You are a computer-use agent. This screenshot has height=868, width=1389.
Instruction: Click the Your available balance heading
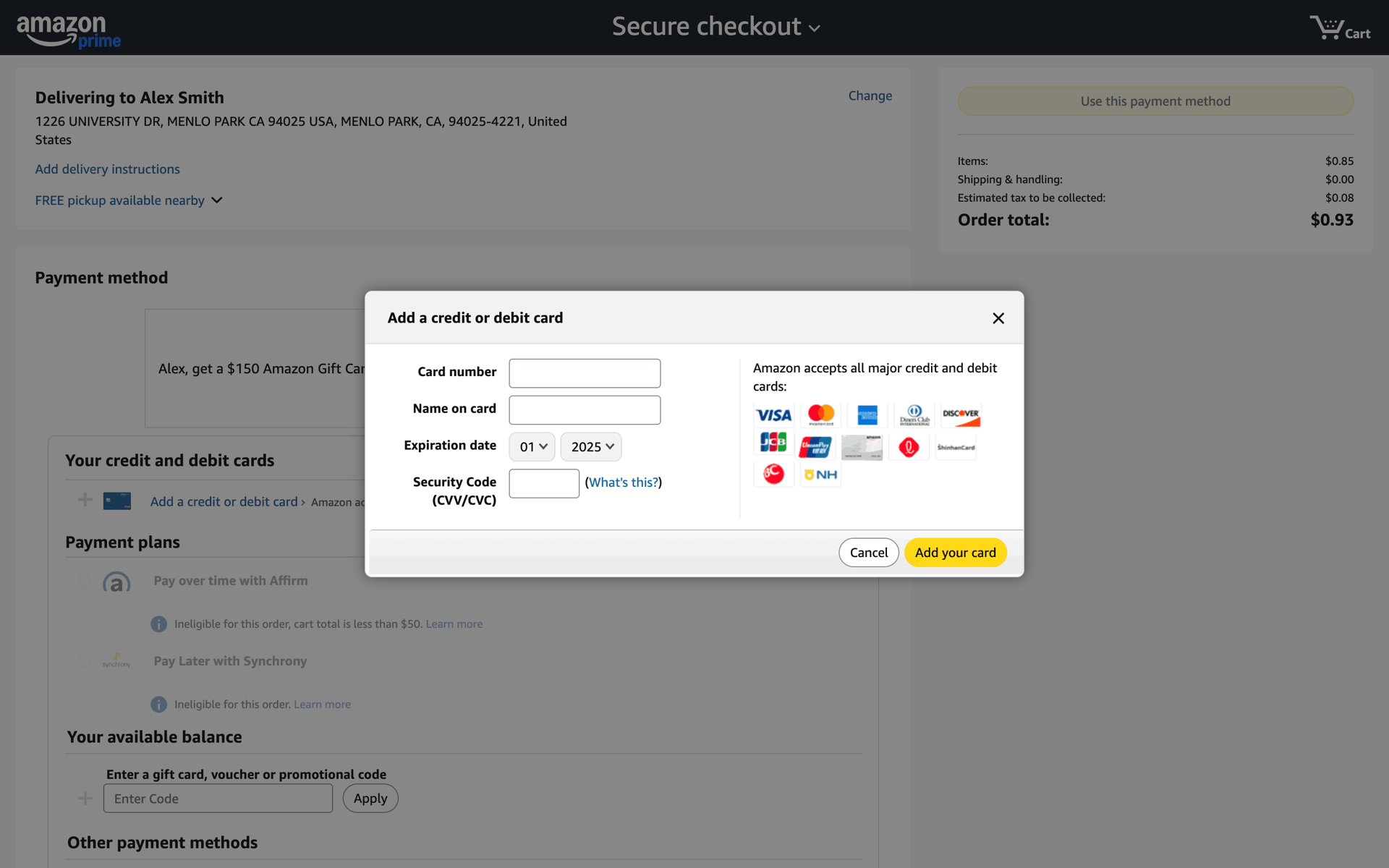pos(154,737)
